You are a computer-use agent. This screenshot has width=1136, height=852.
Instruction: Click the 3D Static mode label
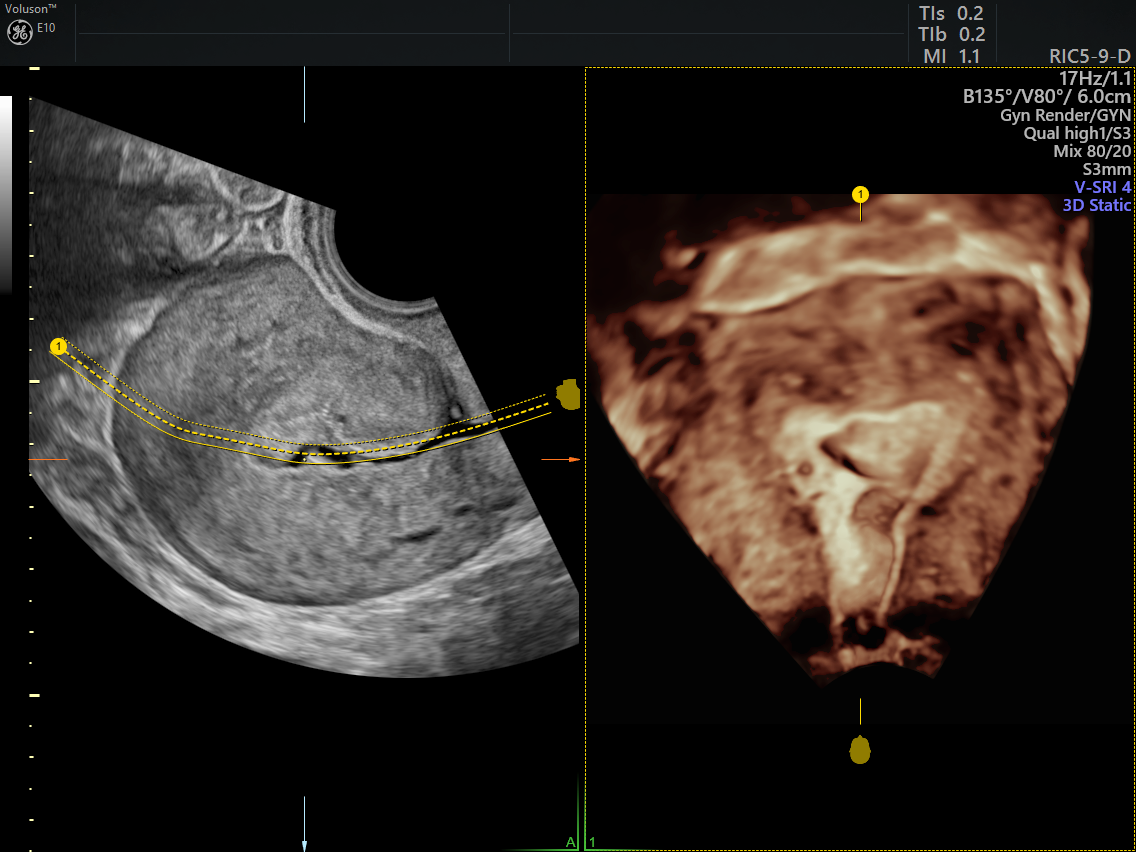point(1096,205)
